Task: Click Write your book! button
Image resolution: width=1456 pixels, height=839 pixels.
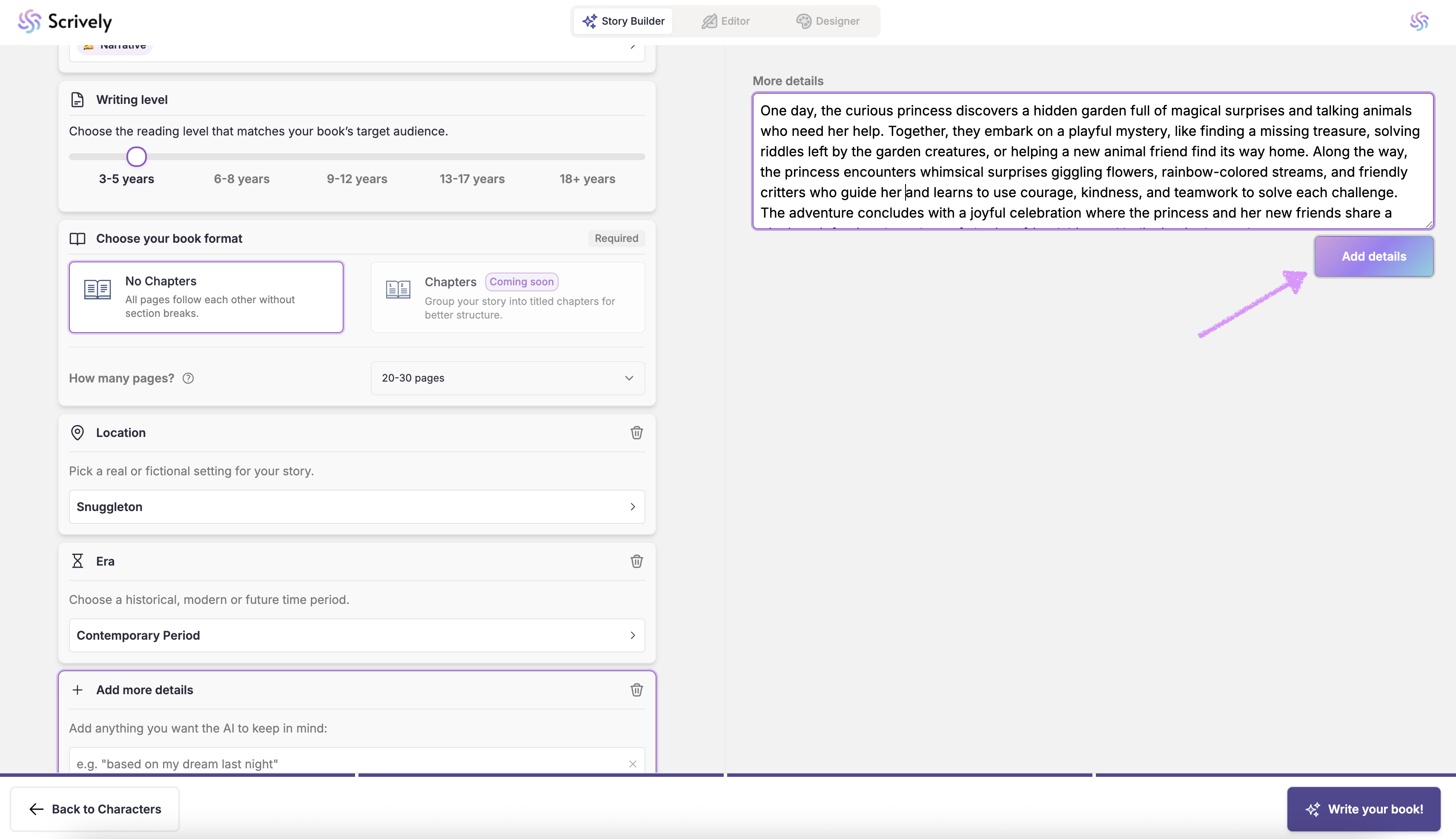Action: pyautogui.click(x=1363, y=809)
